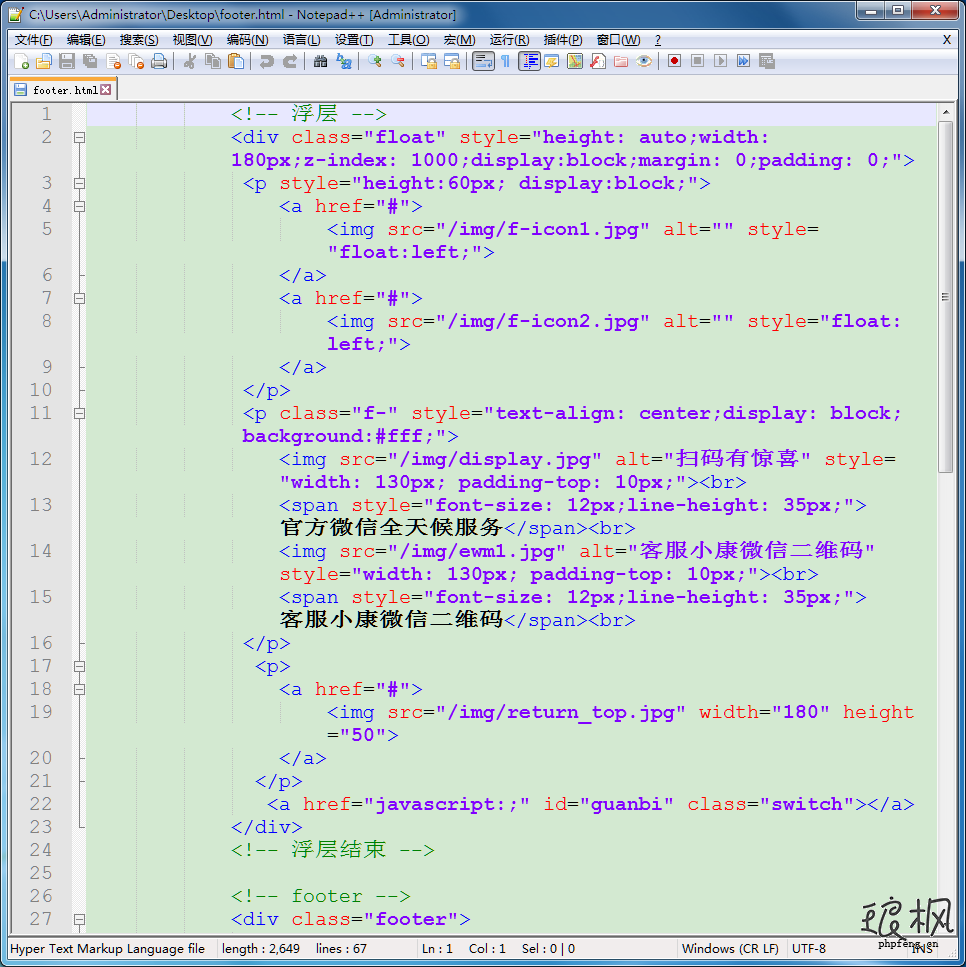Click the Redo arrow icon
This screenshot has height=967, width=966.
click(289, 61)
